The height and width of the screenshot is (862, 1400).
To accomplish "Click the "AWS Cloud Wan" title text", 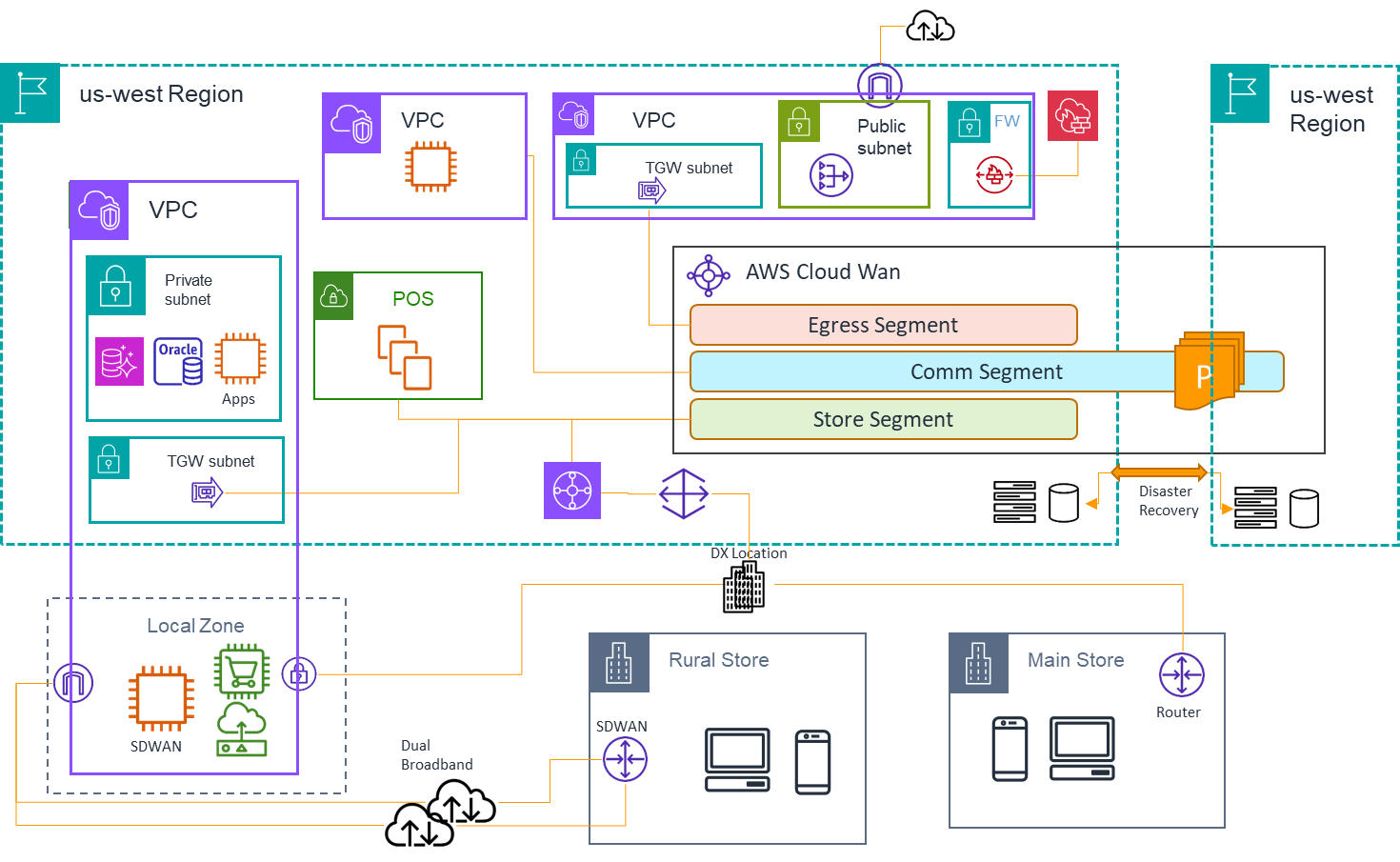I will pos(823,271).
